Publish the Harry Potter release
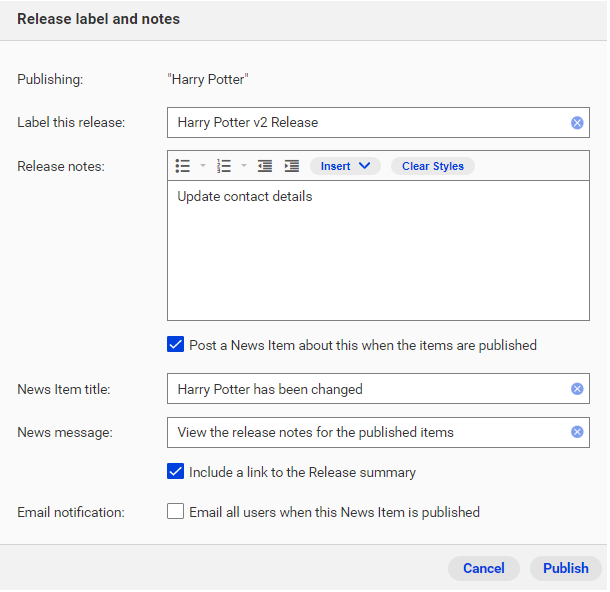 [566, 568]
